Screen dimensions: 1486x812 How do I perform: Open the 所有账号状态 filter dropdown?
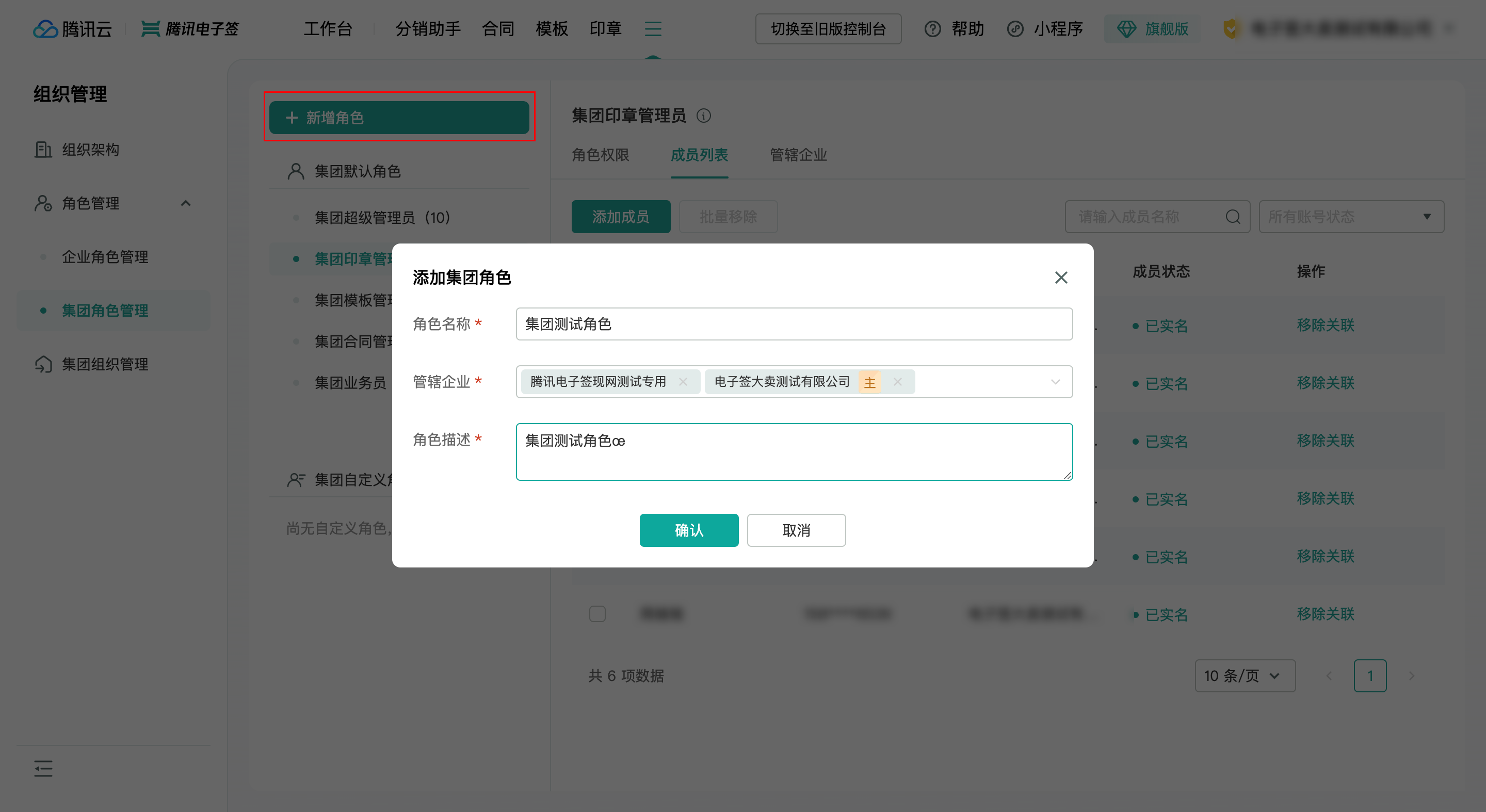tap(1352, 217)
